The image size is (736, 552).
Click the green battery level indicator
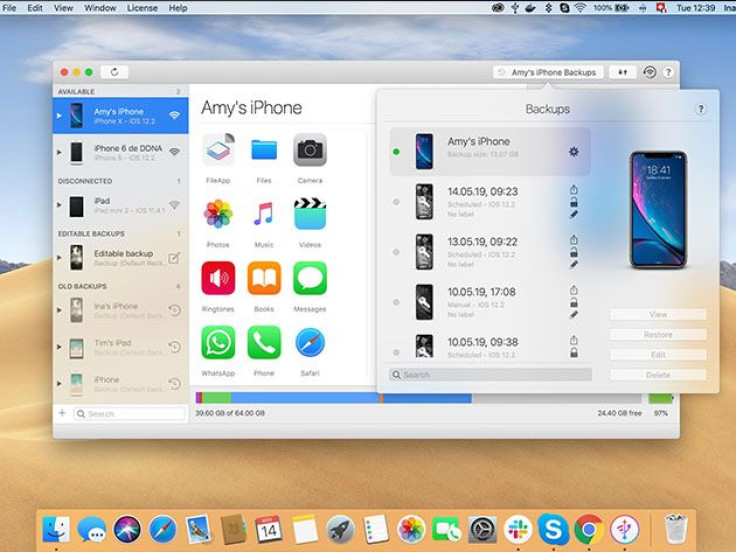[660, 398]
